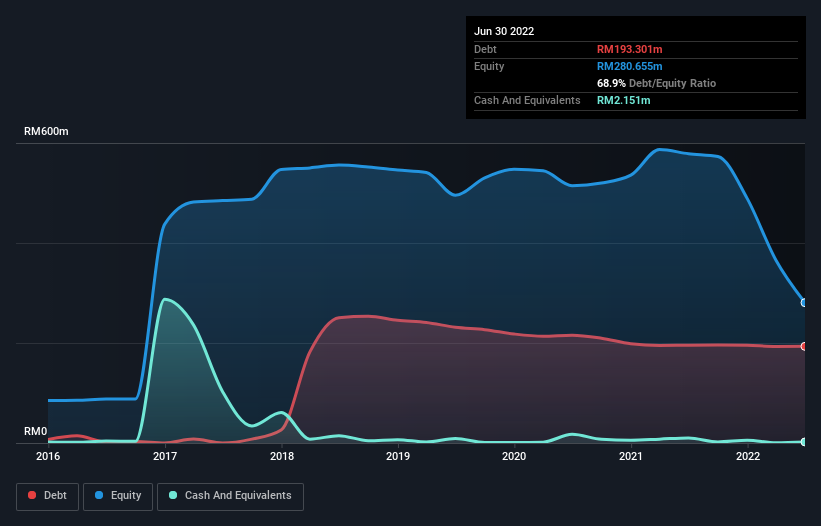Click the blue Equity endpoint marker
This screenshot has width=821, height=526.
(x=804, y=303)
